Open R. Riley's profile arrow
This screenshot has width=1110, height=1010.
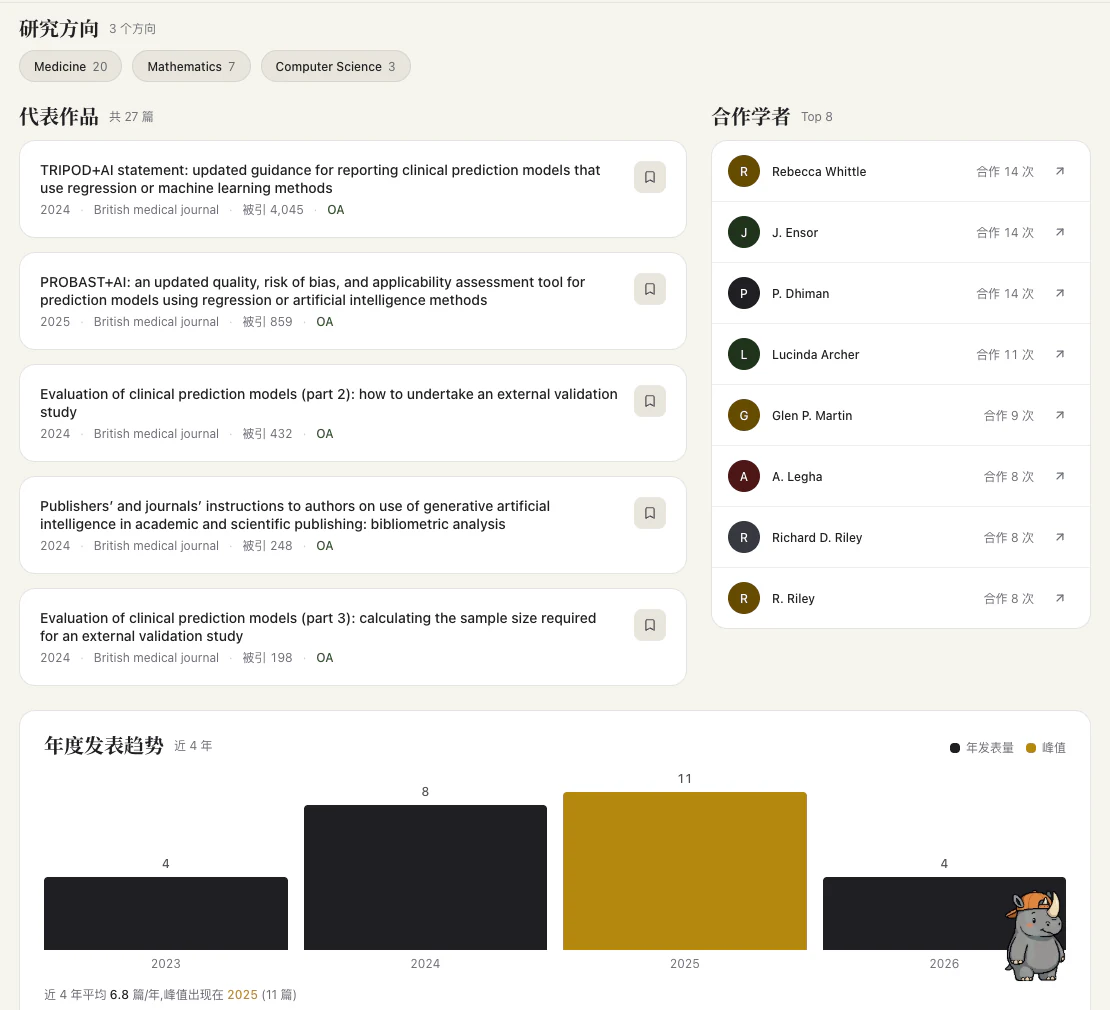pos(1060,598)
